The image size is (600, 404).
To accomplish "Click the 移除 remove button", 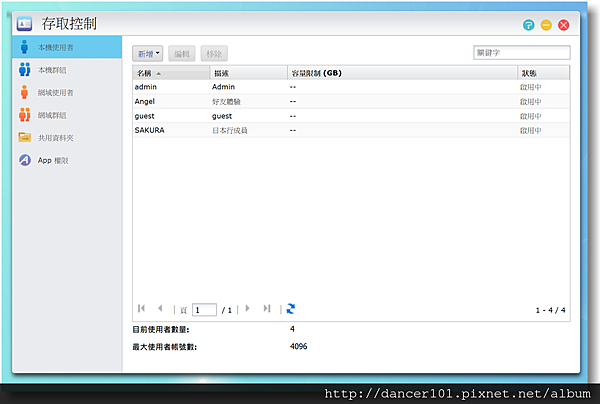I will (214, 54).
